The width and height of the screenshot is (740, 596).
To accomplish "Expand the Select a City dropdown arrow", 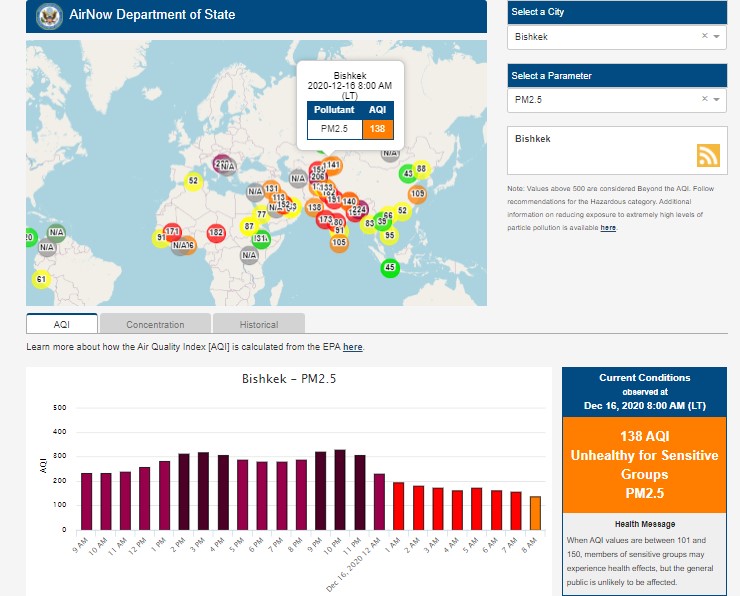I will (x=716, y=37).
